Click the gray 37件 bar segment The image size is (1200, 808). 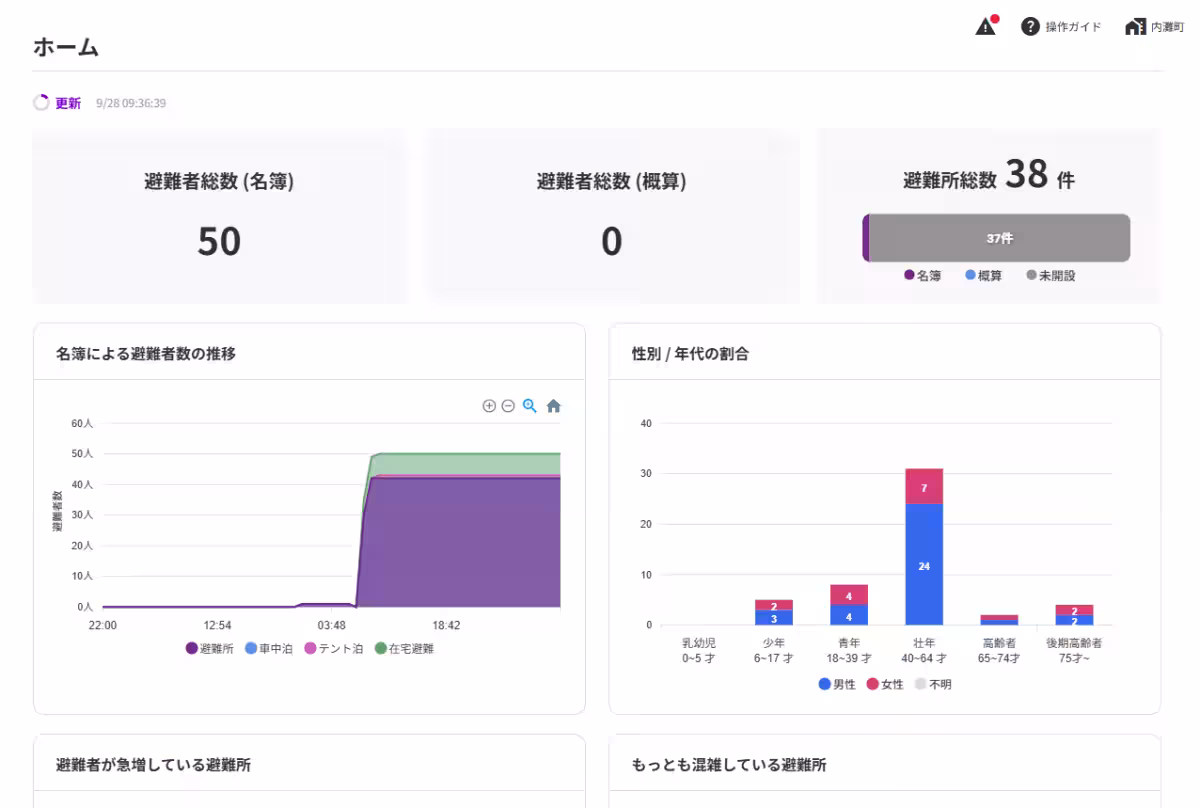point(1000,238)
